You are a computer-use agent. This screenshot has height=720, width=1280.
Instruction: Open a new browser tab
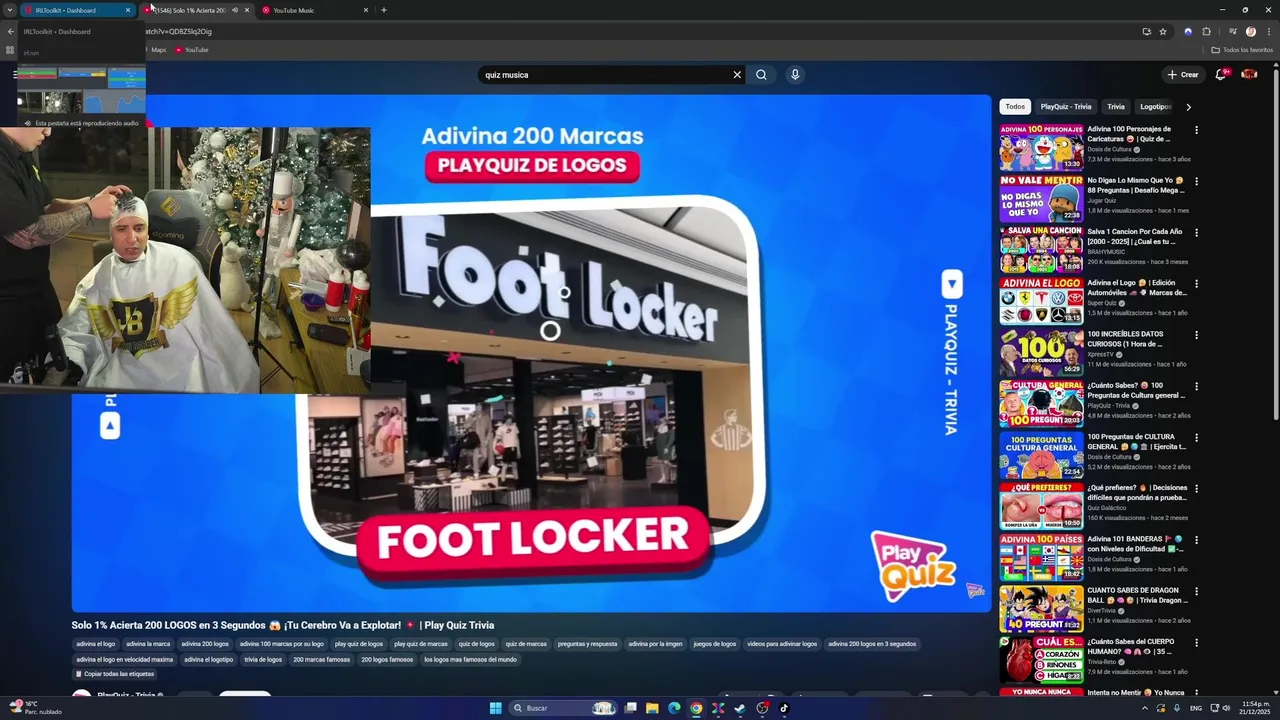pyautogui.click(x=384, y=10)
